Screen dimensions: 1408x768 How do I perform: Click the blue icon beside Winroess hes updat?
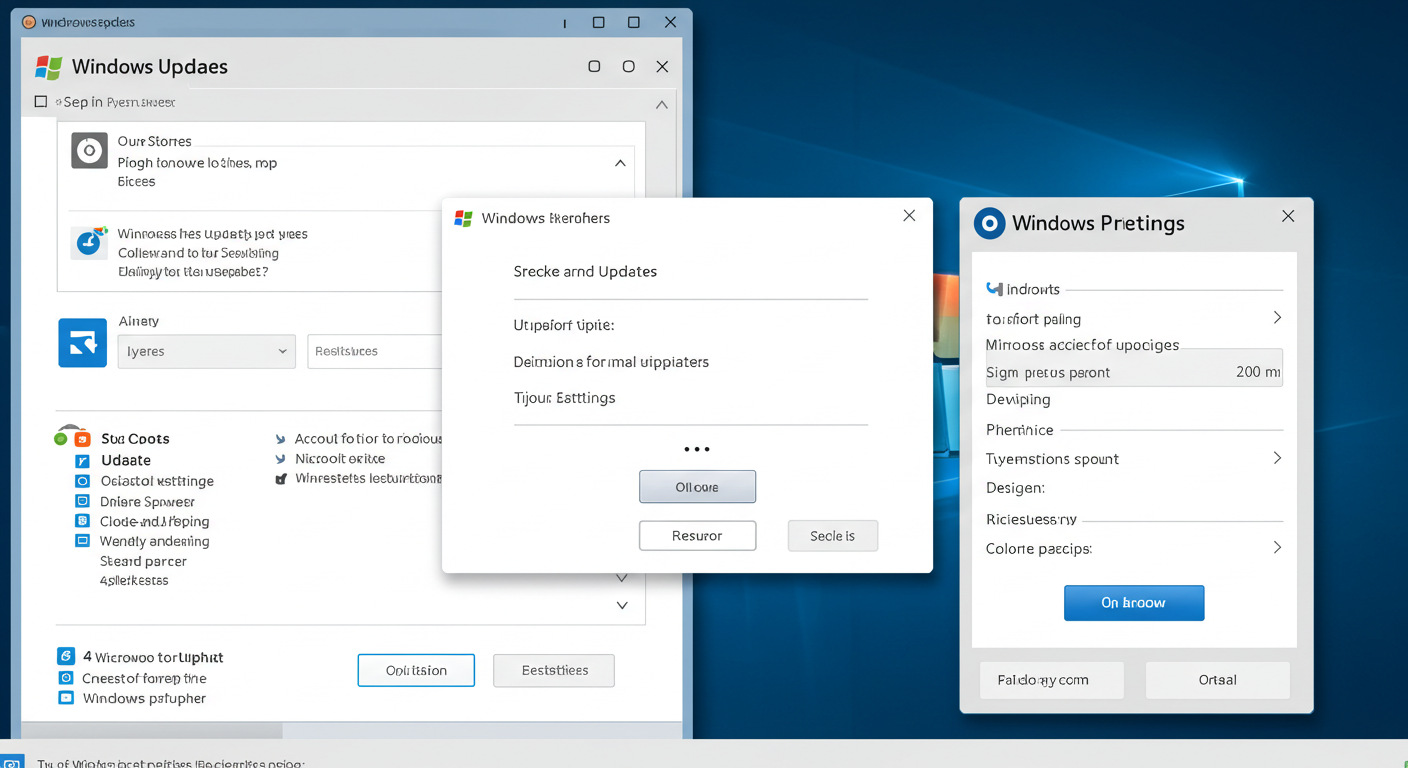(89, 243)
